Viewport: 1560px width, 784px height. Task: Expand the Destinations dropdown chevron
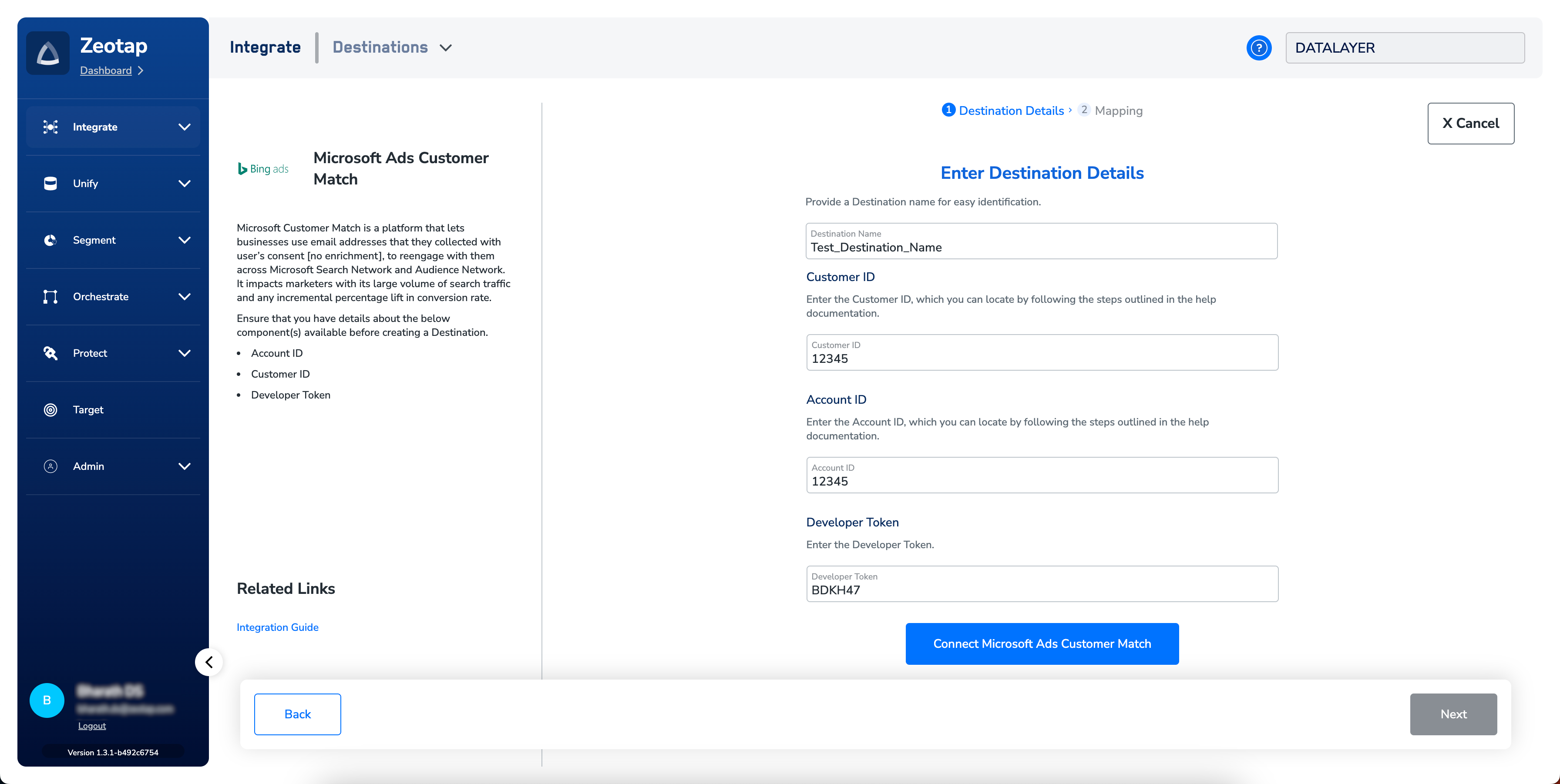446,48
